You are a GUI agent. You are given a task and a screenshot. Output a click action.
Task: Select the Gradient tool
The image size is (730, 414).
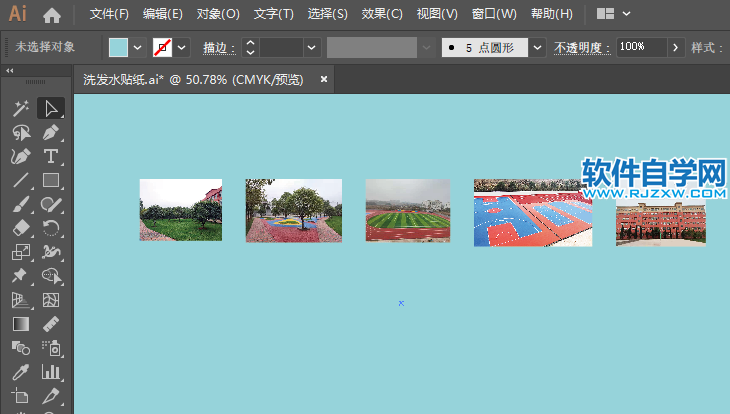pyautogui.click(x=20, y=324)
